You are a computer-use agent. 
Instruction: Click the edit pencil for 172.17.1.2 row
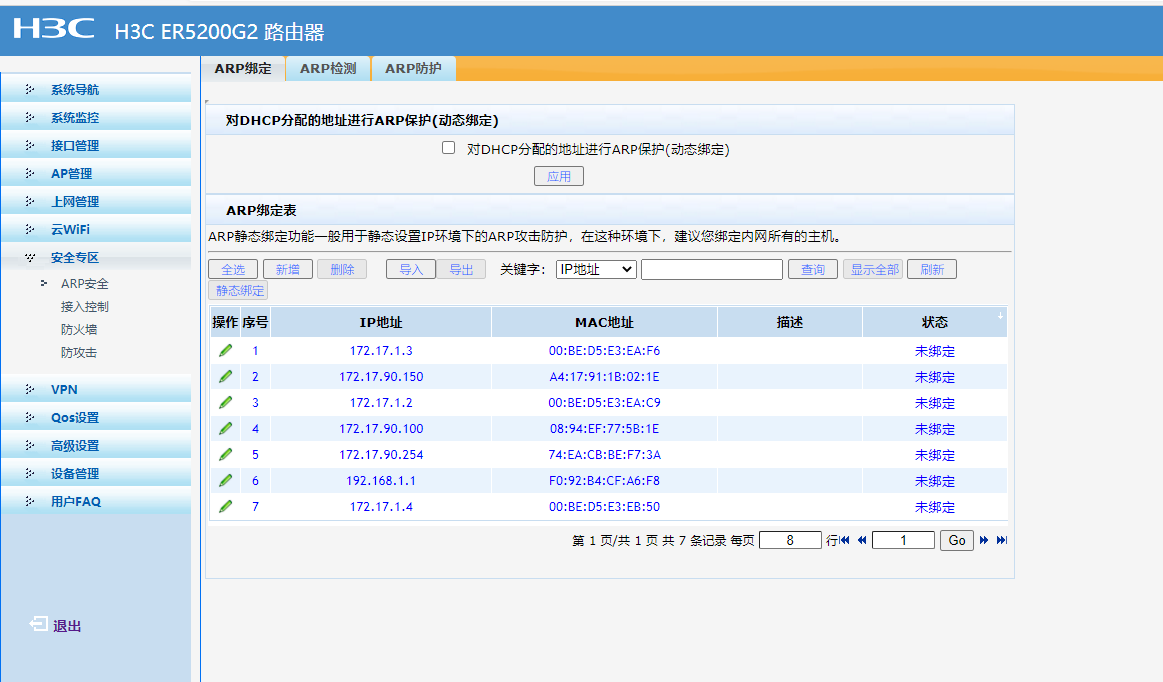click(225, 402)
